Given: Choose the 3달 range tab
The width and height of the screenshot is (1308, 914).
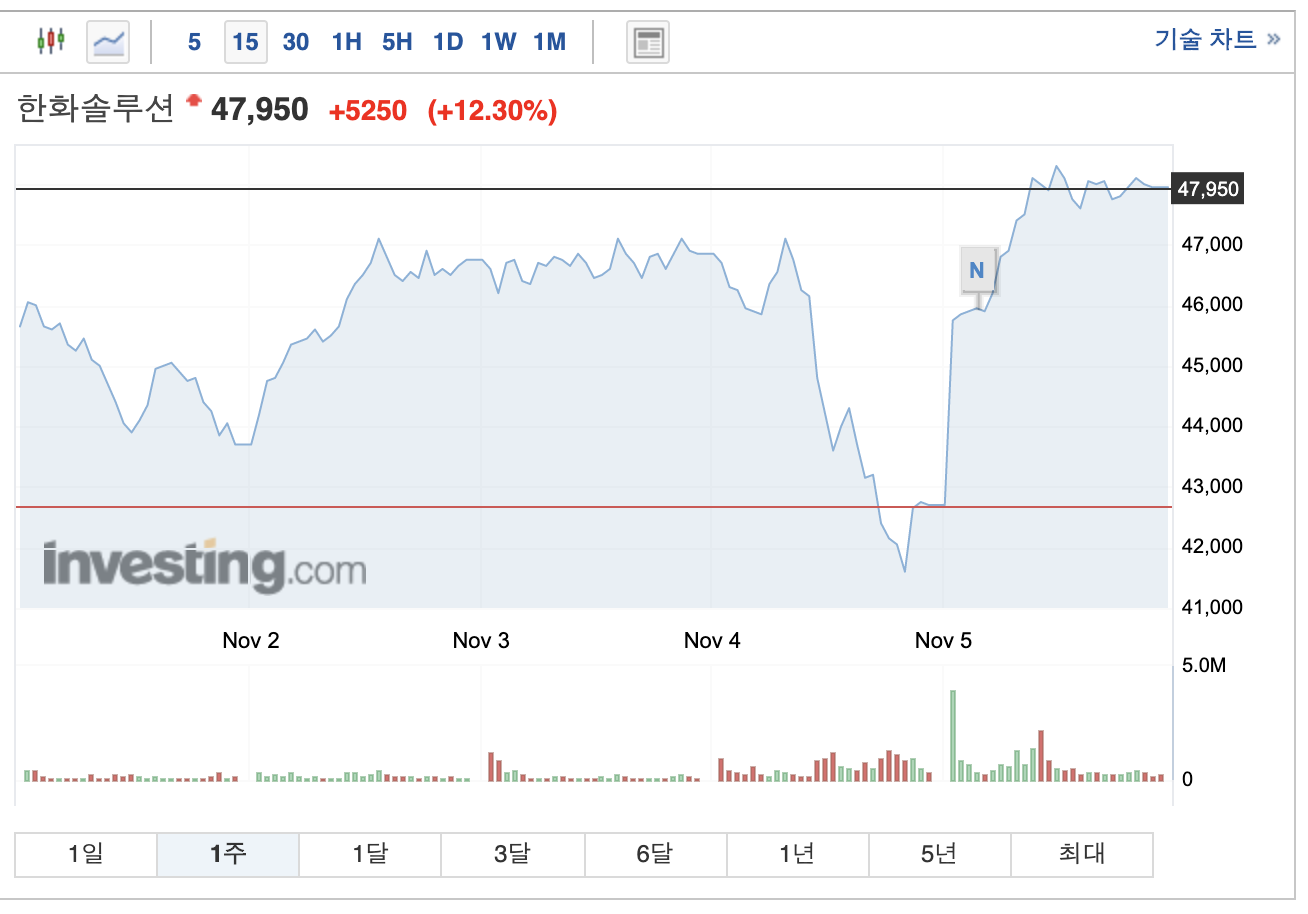Looking at the screenshot, I should click(513, 854).
